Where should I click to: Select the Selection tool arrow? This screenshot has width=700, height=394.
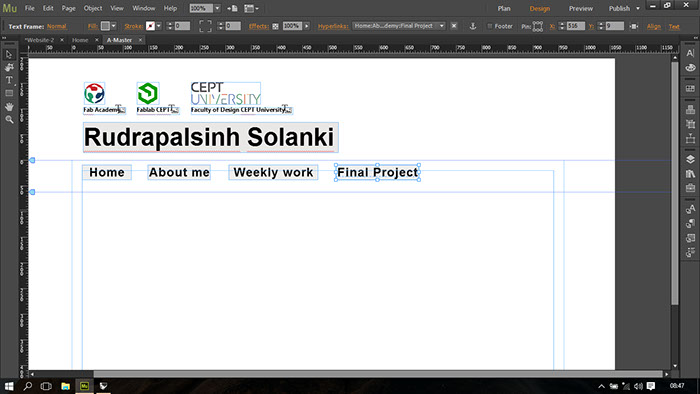coord(9,54)
